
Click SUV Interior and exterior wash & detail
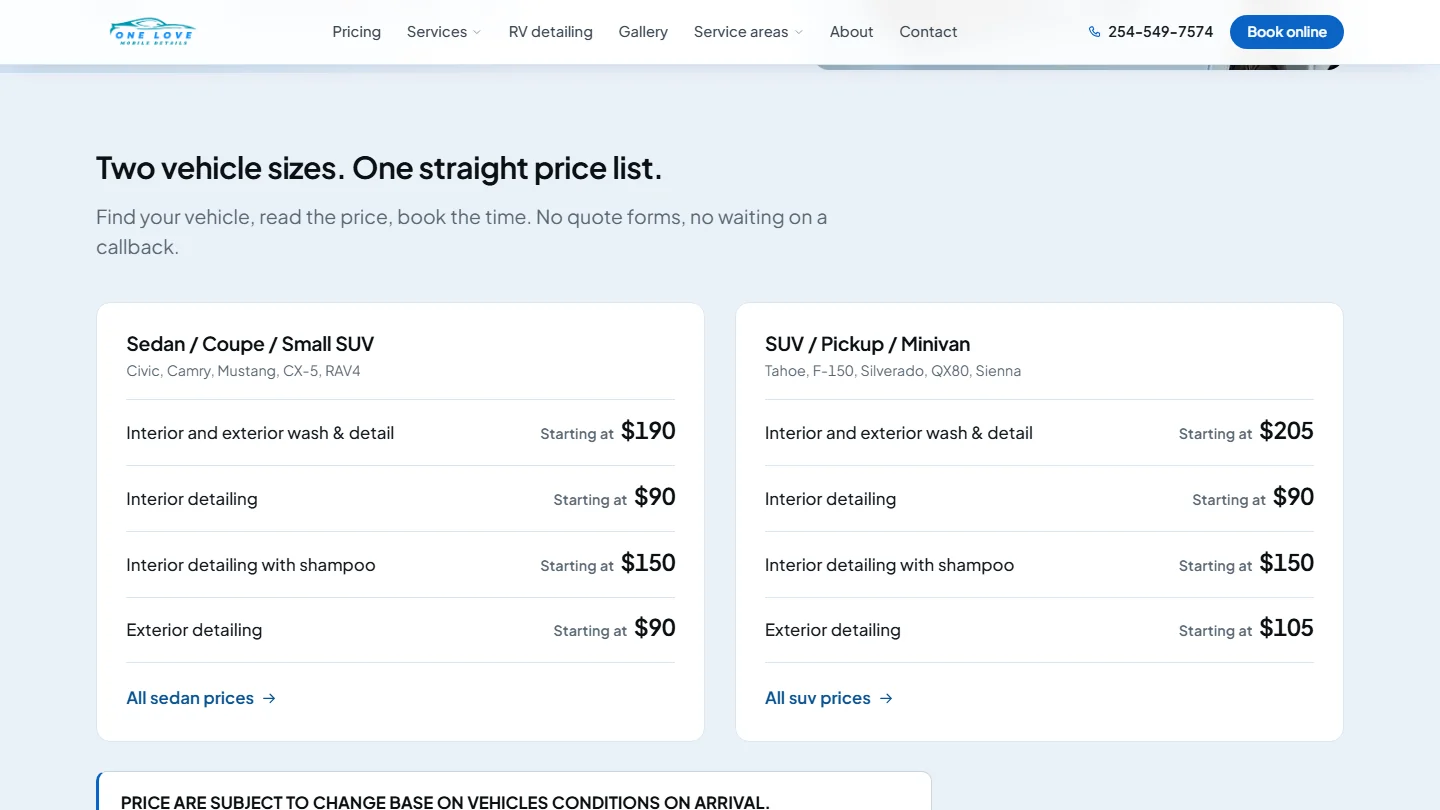click(898, 433)
